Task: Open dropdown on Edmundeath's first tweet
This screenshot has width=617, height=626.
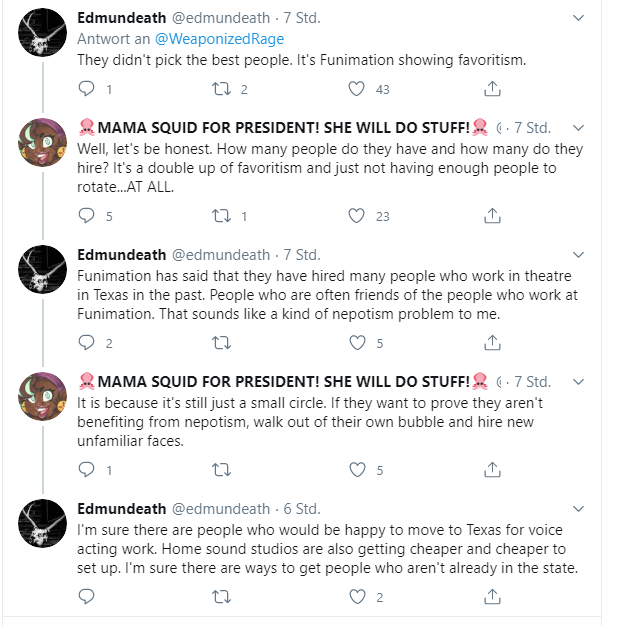Action: tap(578, 18)
